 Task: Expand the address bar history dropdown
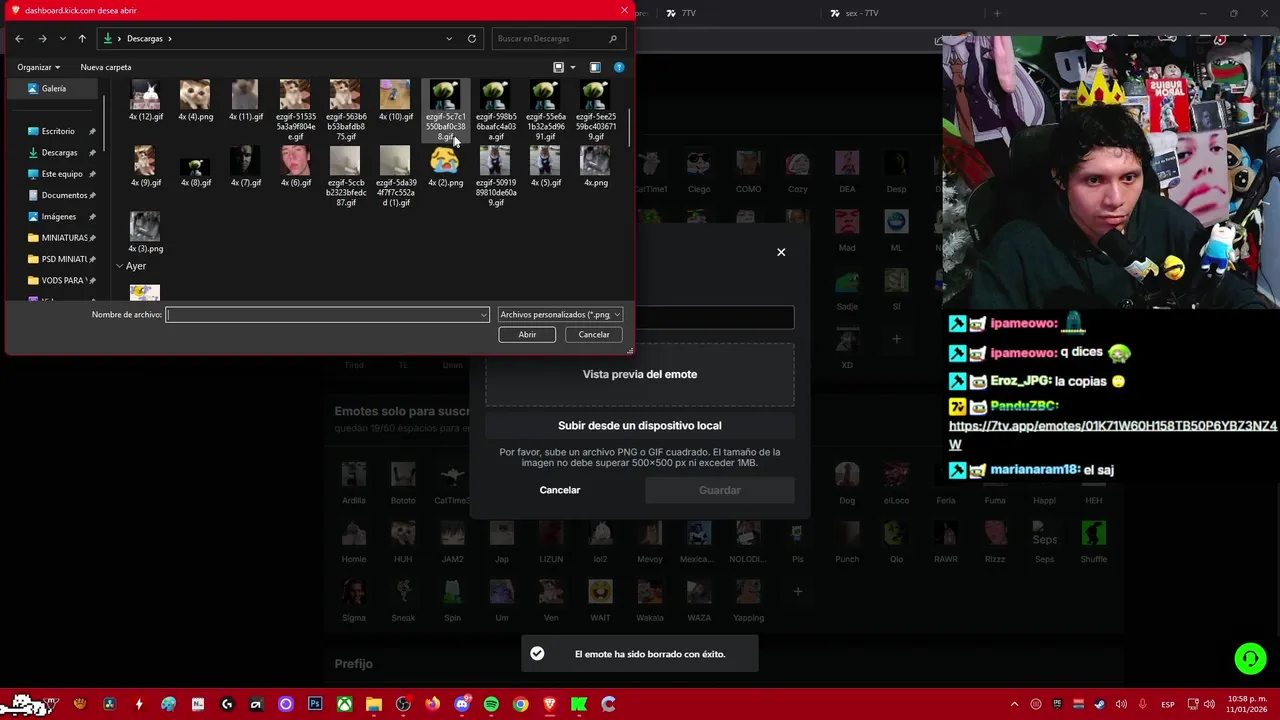[449, 38]
